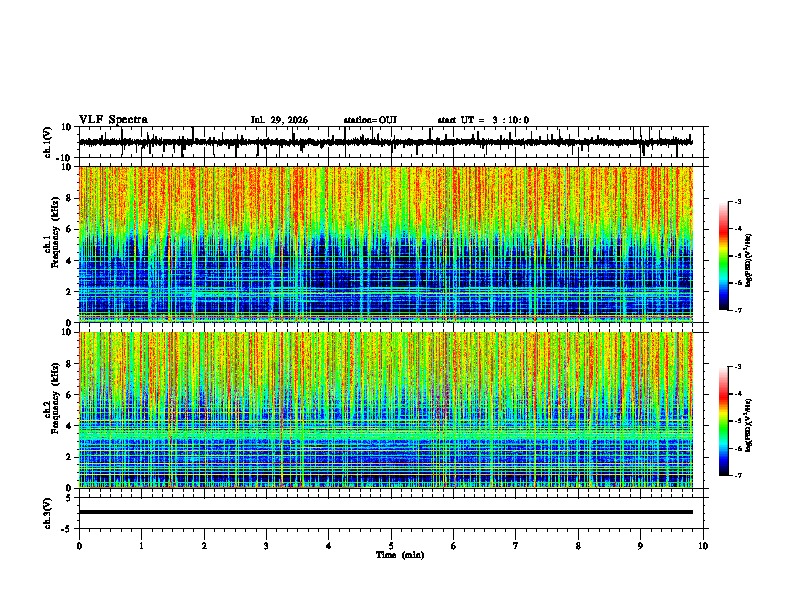Select the date text "Jul 29, 2026"

pos(279,120)
